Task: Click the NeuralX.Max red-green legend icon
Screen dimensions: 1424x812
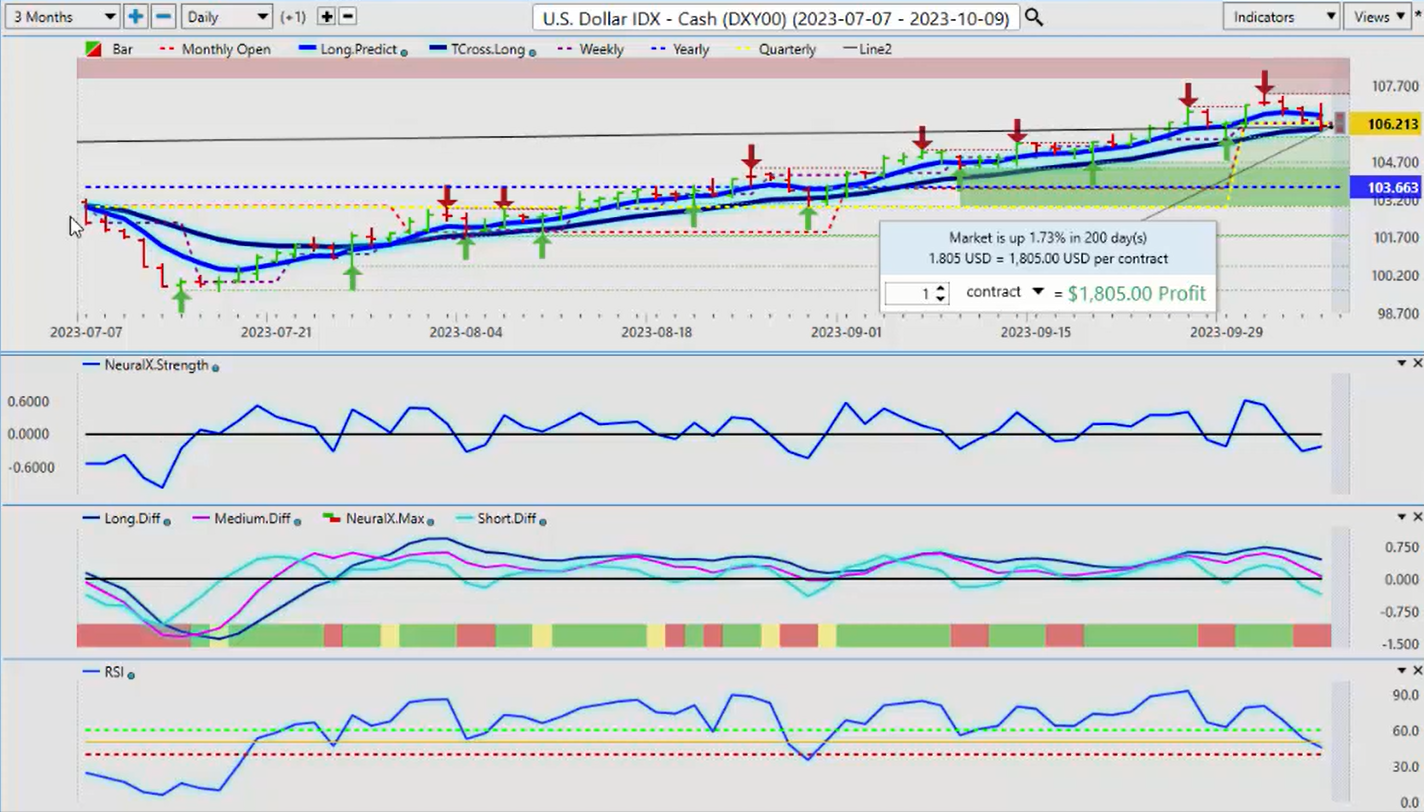Action: (331, 519)
